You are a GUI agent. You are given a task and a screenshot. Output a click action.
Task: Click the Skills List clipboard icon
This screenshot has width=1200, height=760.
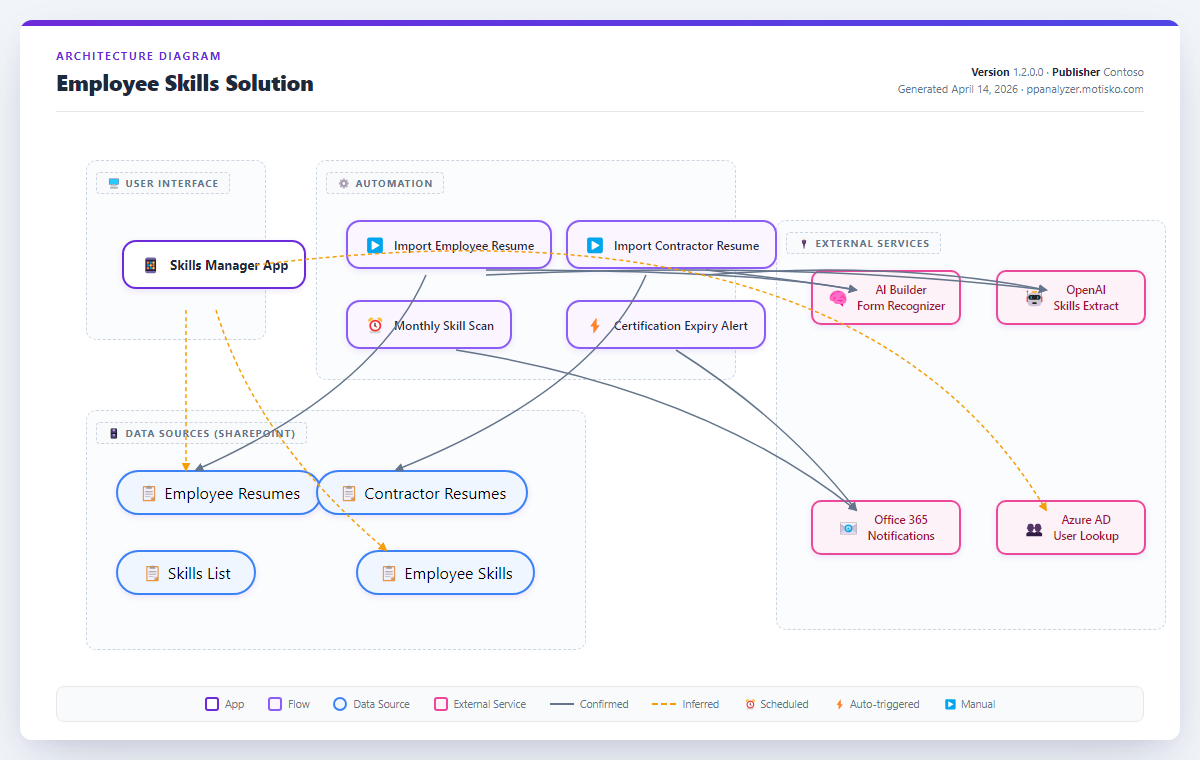click(152, 573)
